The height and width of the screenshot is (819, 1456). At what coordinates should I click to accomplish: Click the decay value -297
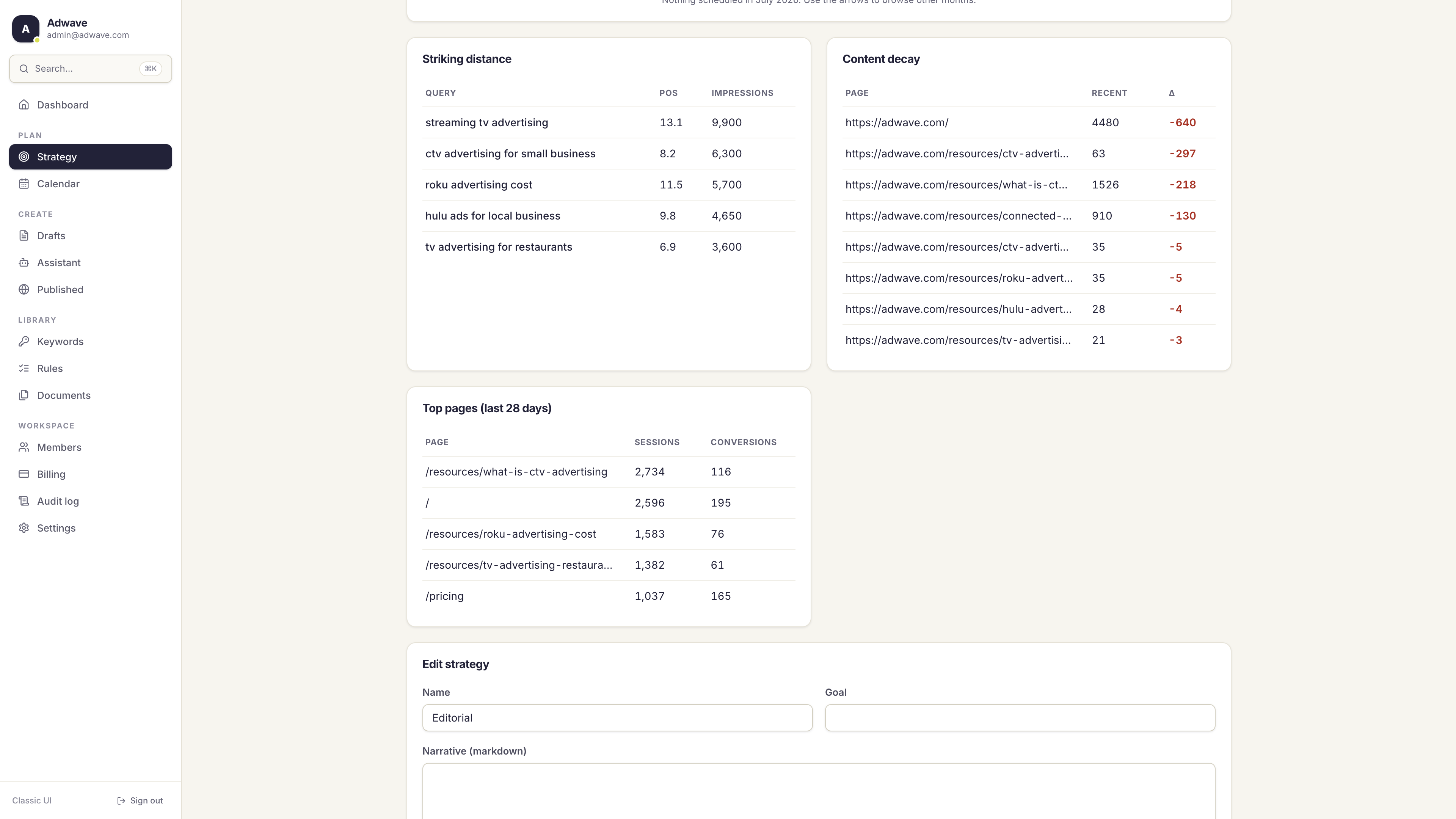coord(1183,154)
